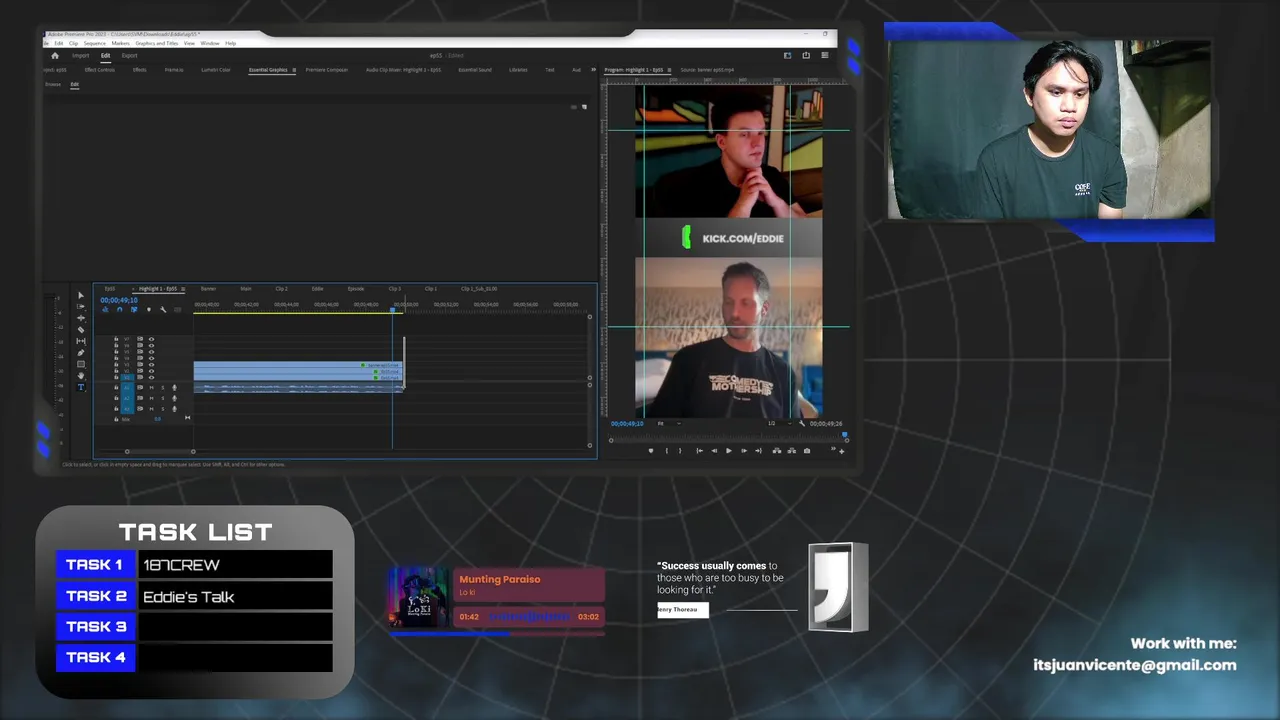Screen dimensions: 1280x720
Task: Switch to Lumetri Color panel tab
Action: tap(216, 70)
